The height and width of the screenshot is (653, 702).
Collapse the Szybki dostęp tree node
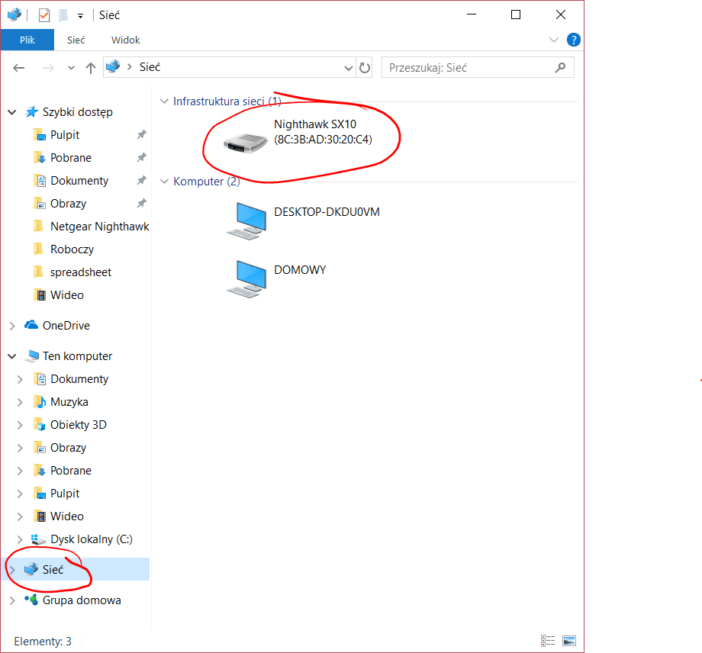(12, 112)
